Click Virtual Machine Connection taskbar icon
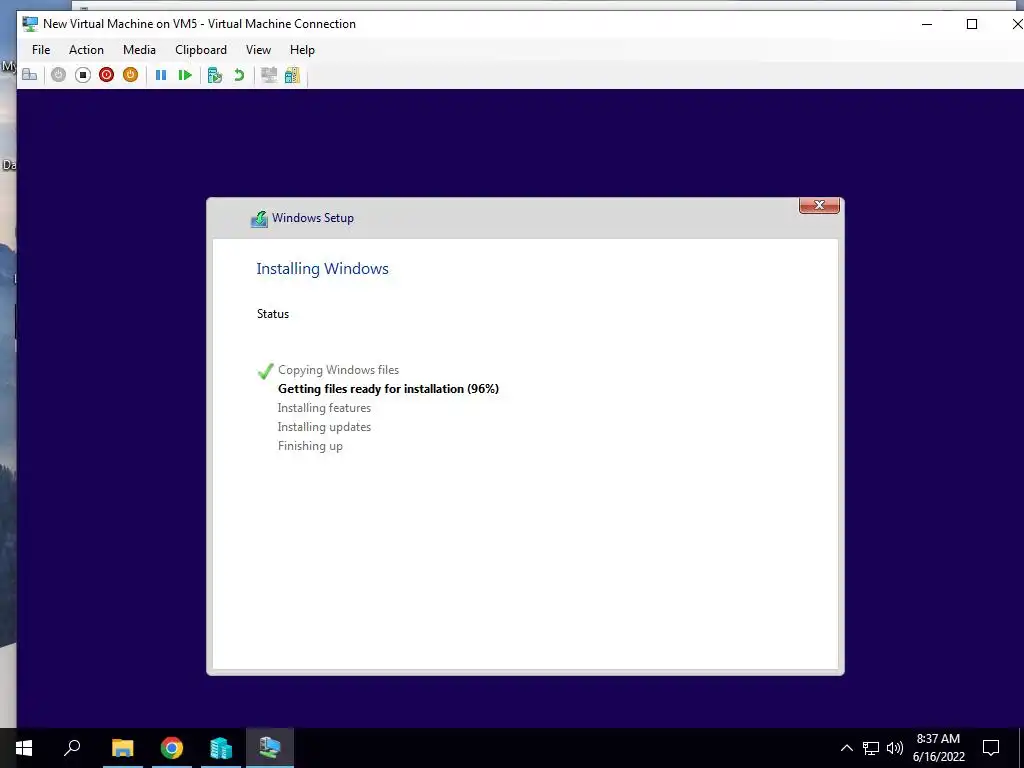Screen dimensions: 1024x768 270,748
